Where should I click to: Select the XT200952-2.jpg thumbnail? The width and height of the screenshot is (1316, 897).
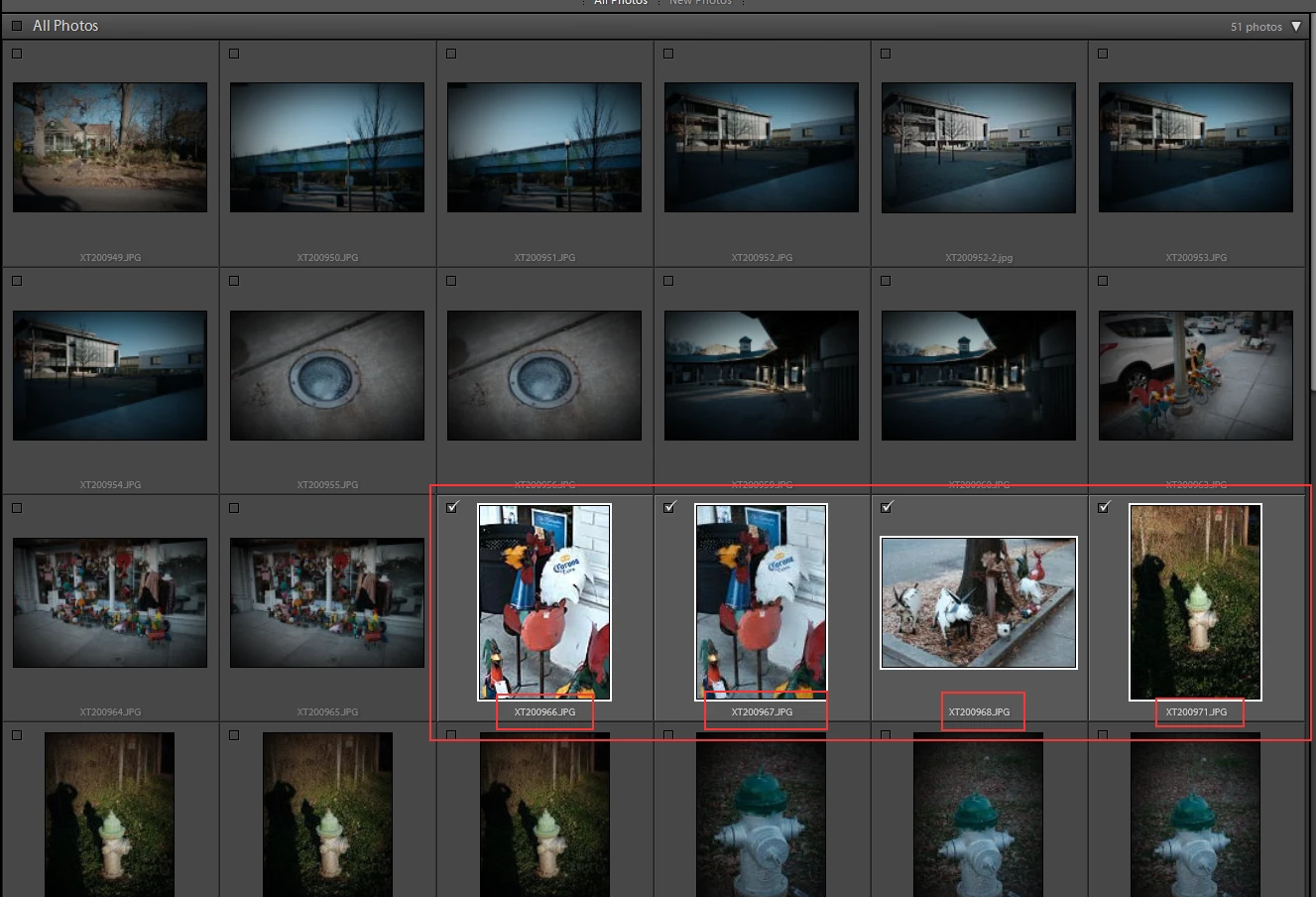979,147
